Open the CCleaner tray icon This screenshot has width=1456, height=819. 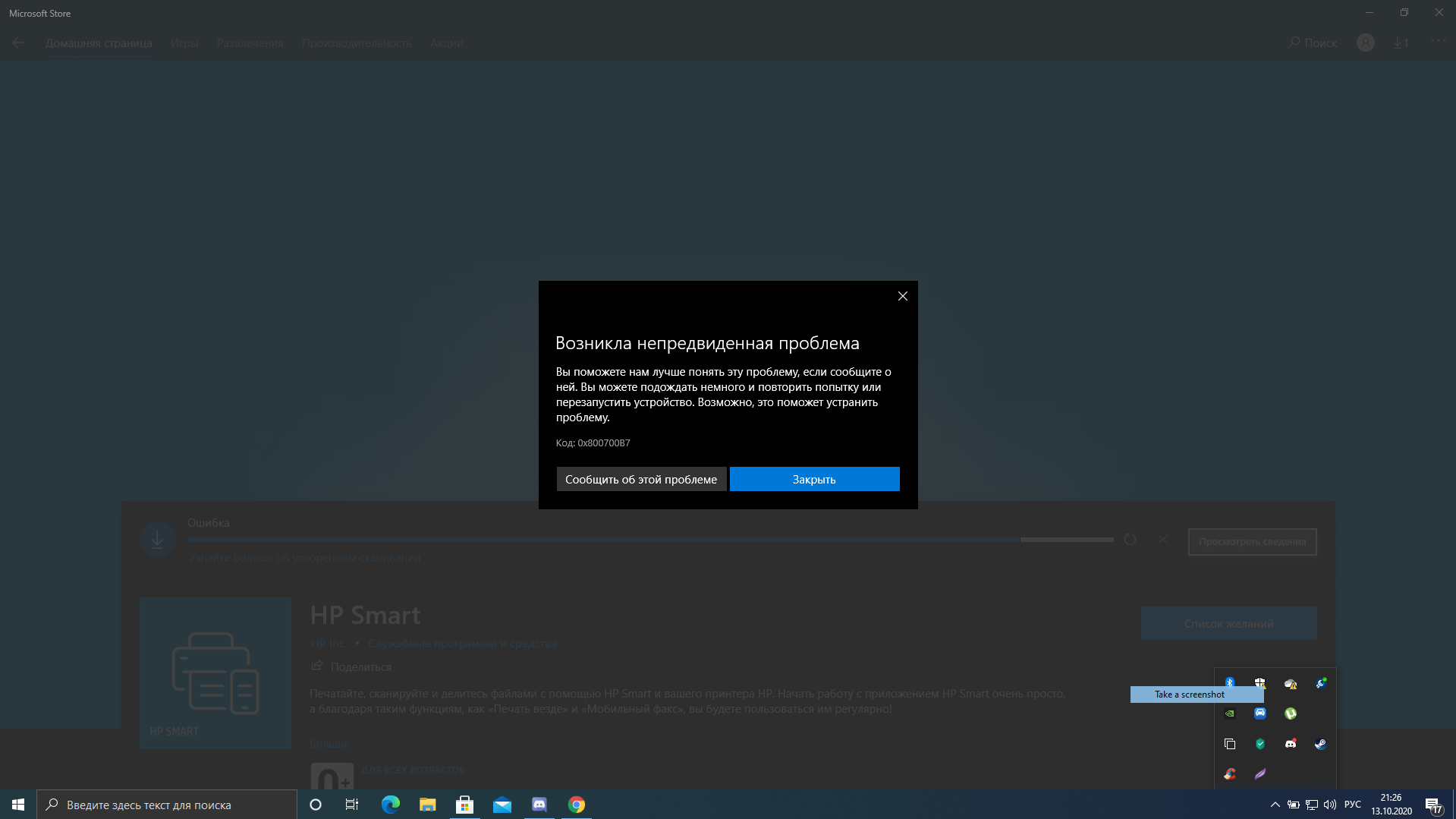tap(1230, 774)
